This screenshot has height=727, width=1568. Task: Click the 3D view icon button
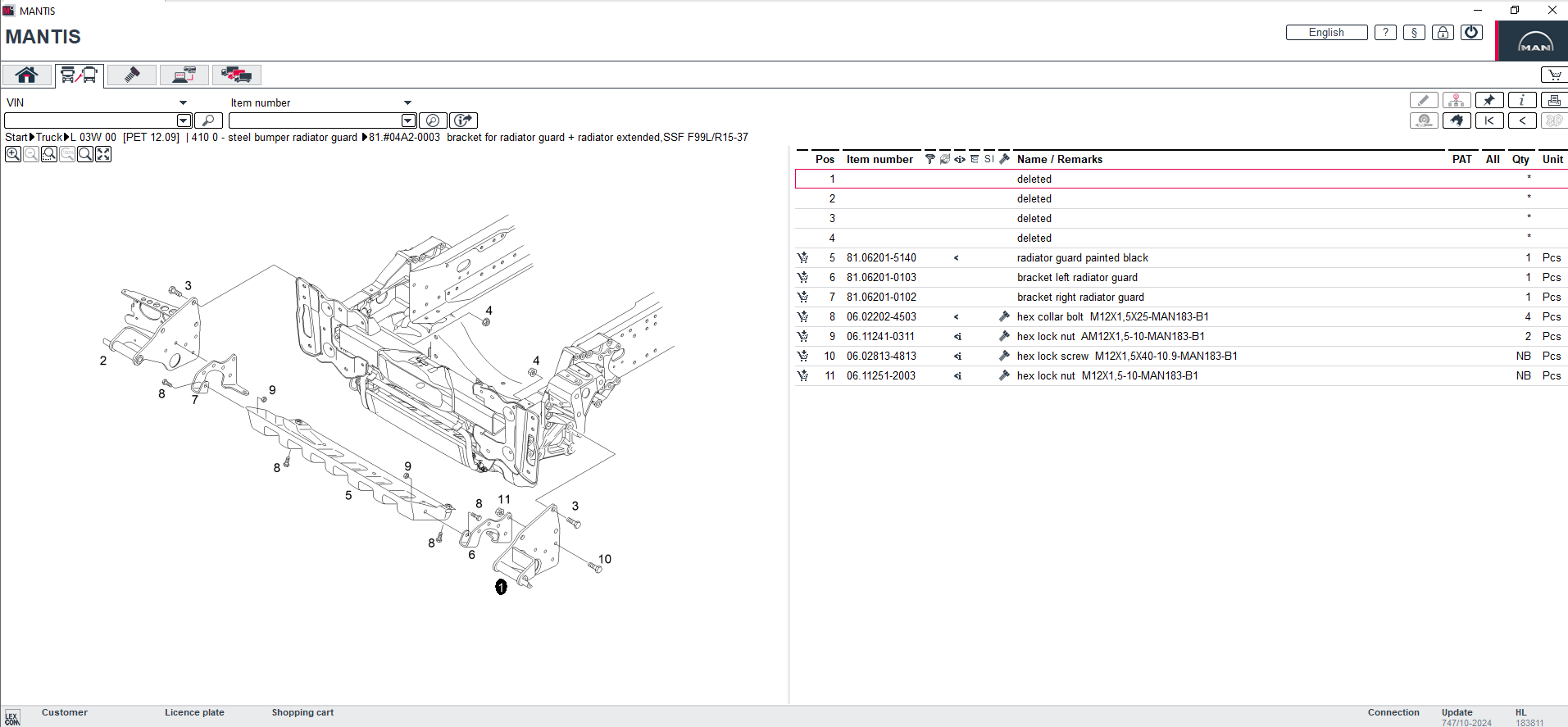[x=1554, y=120]
